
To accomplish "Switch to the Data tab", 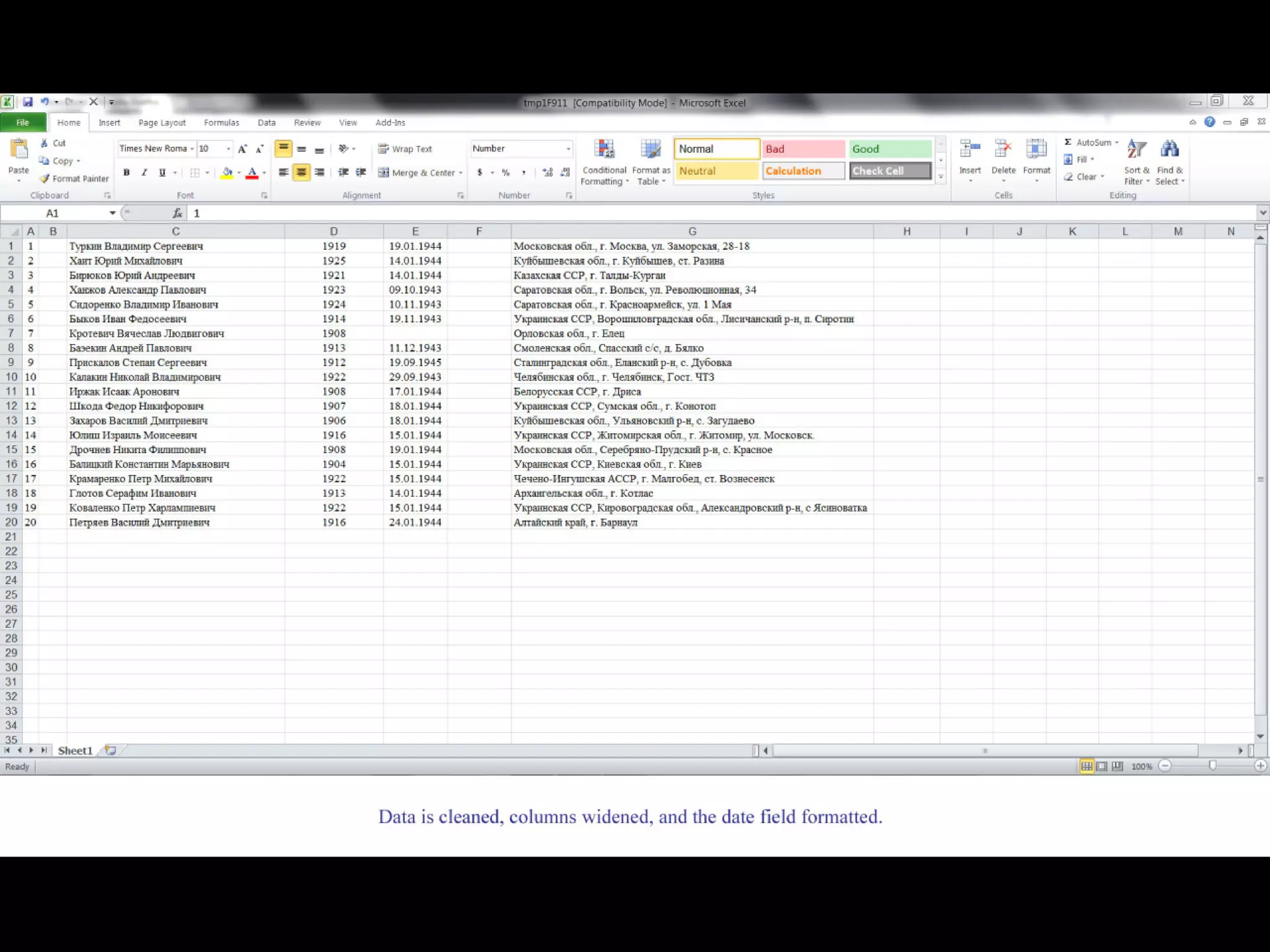I will (x=267, y=123).
